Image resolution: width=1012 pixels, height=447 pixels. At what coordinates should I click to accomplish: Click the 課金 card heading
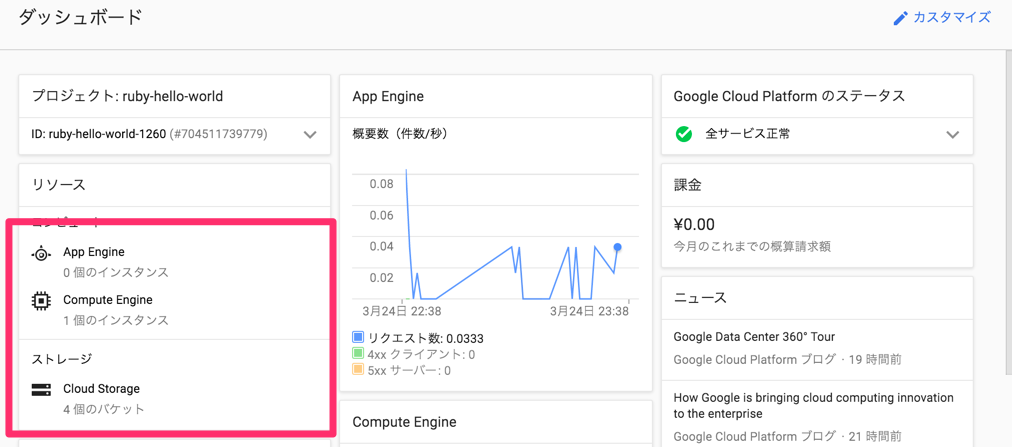tap(687, 185)
